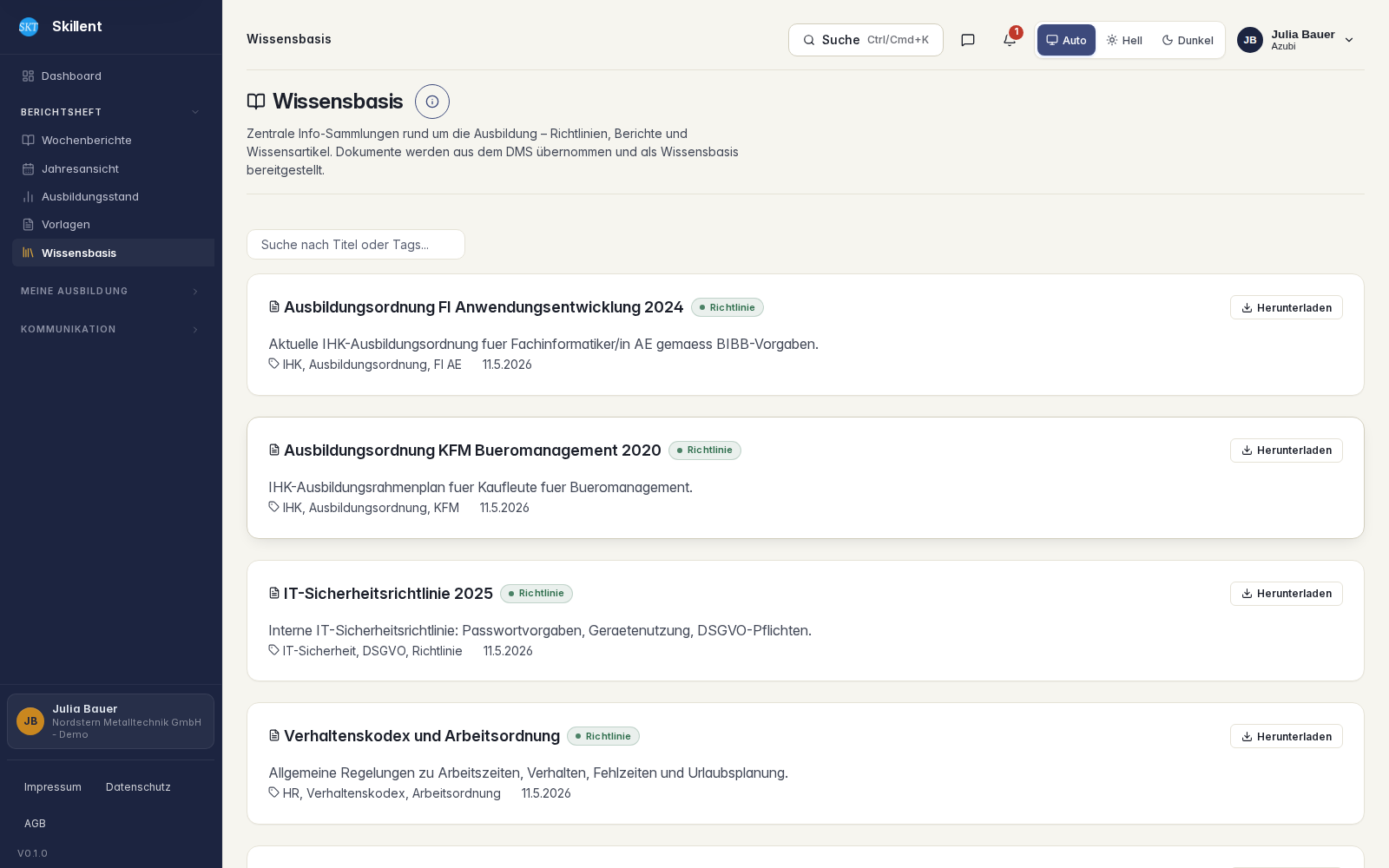Open the Julia Bauer user menu

pyautogui.click(x=1296, y=40)
